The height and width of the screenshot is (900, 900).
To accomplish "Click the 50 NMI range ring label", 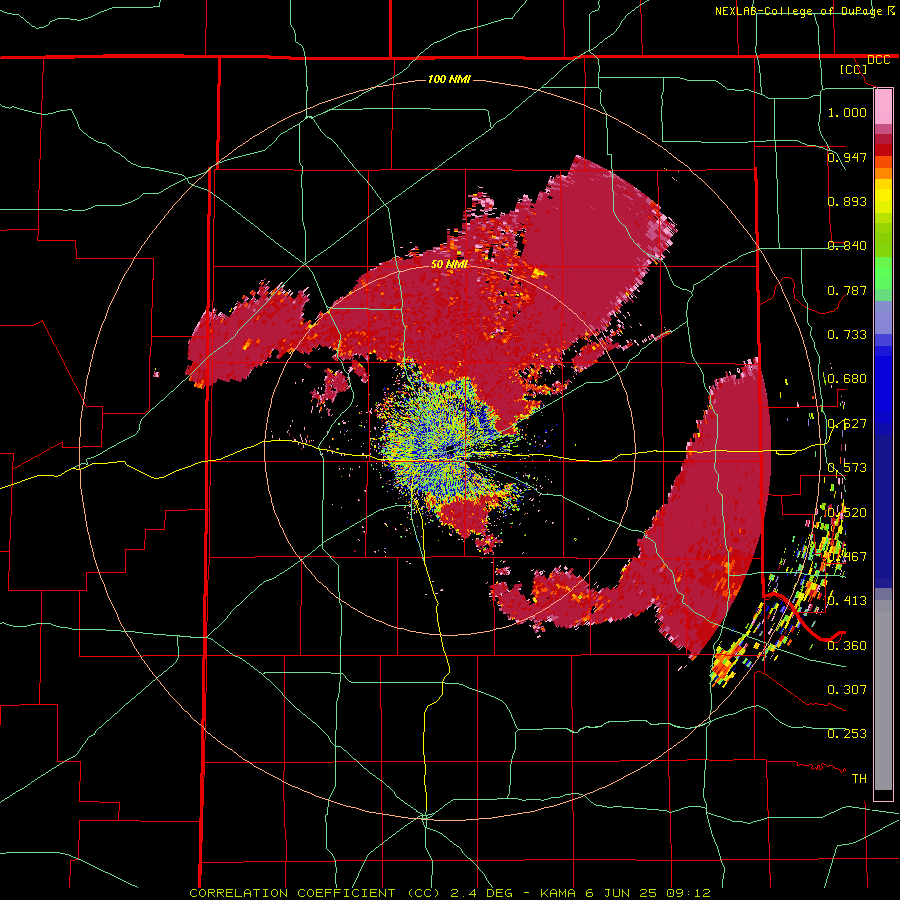I will coord(449,264).
